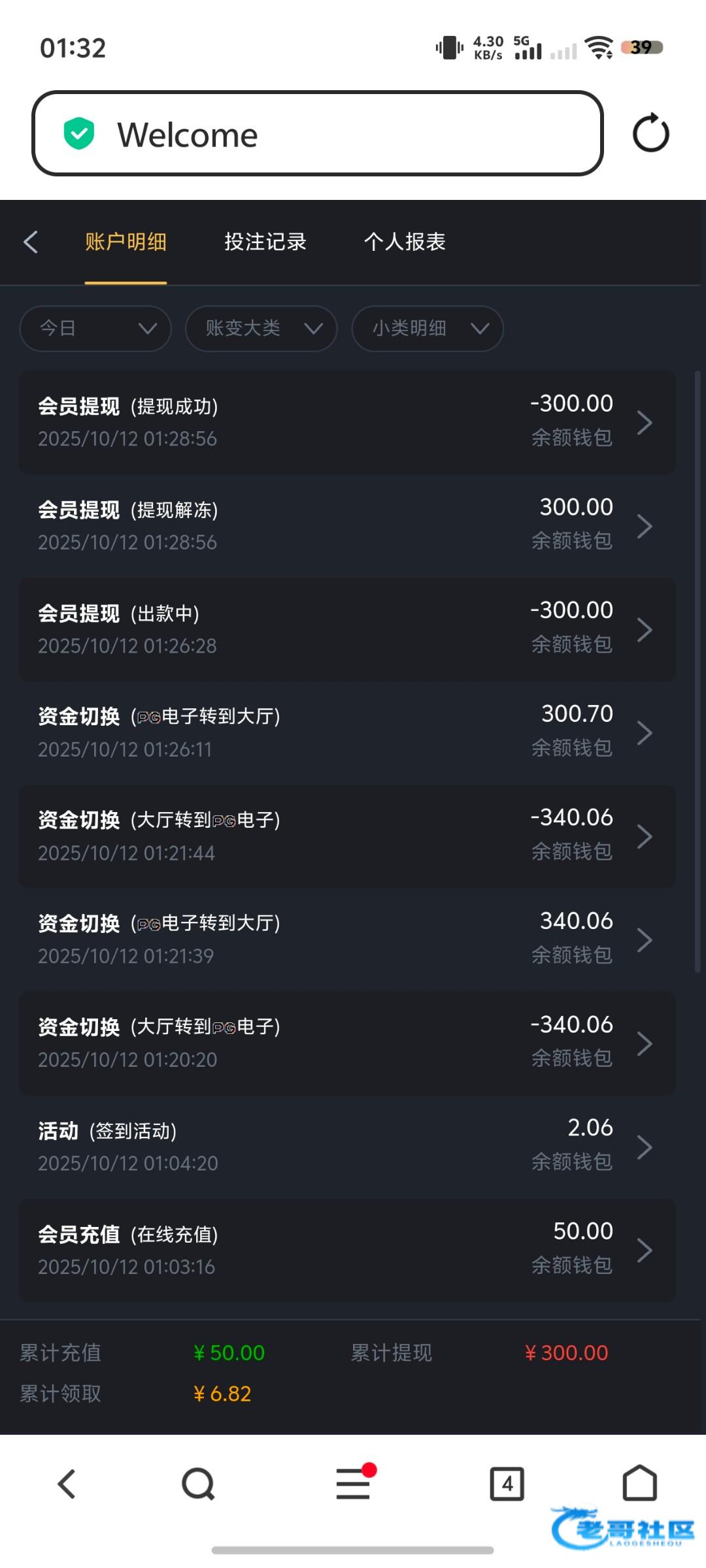Expand the 小类明细 subcategory dropdown
The image size is (706, 1568).
point(428,328)
